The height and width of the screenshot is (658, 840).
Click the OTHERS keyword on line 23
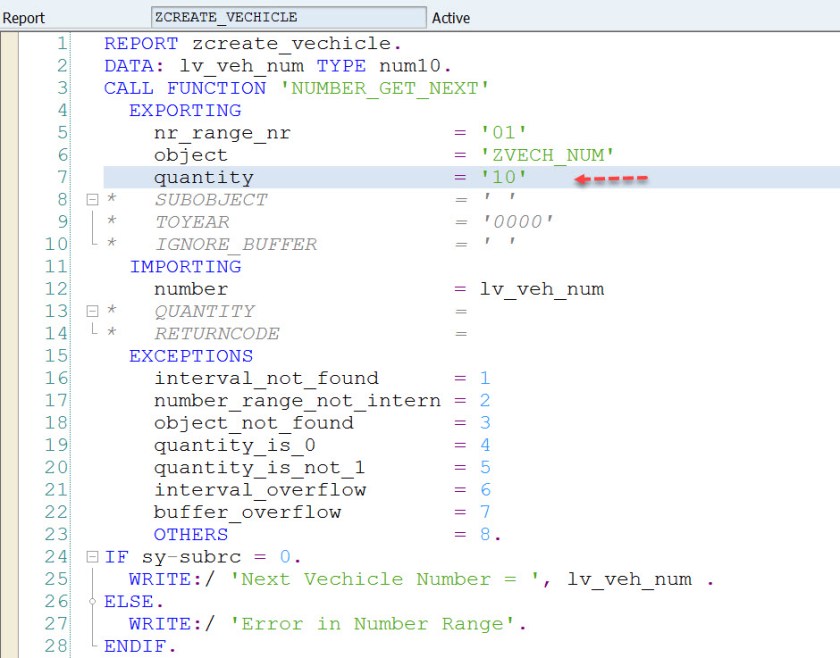pos(191,534)
